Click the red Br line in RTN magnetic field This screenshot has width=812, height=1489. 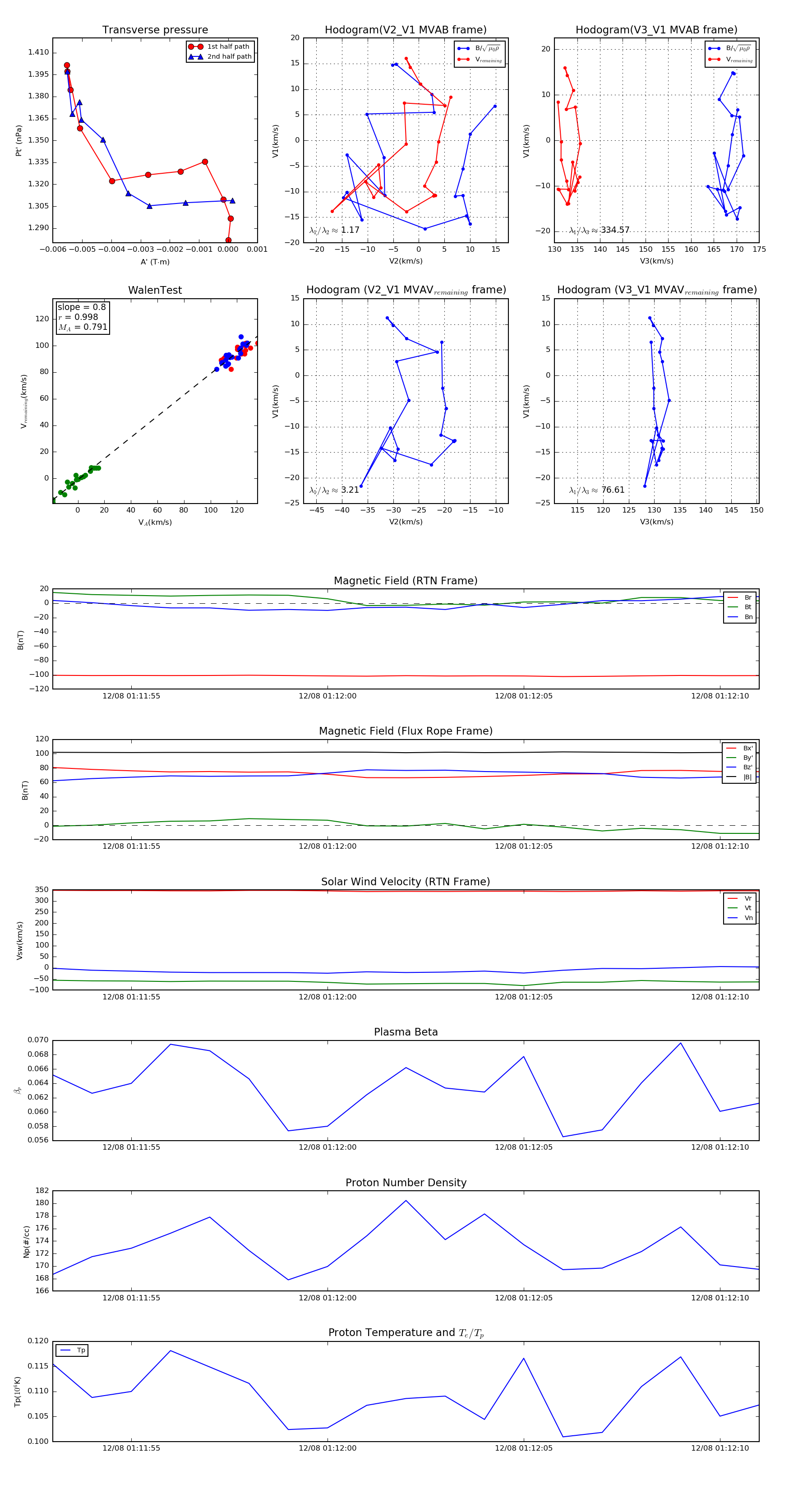point(406,676)
